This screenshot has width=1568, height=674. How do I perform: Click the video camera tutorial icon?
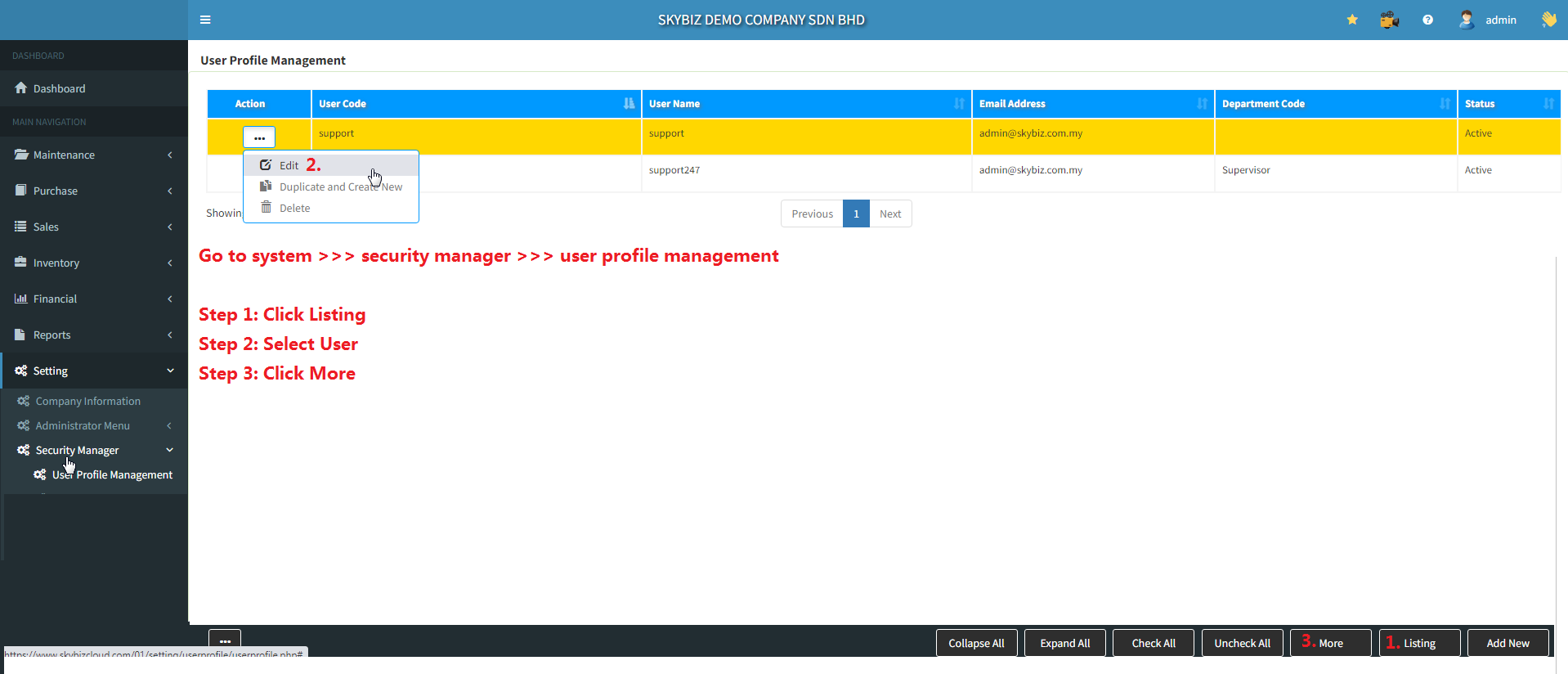1389,20
